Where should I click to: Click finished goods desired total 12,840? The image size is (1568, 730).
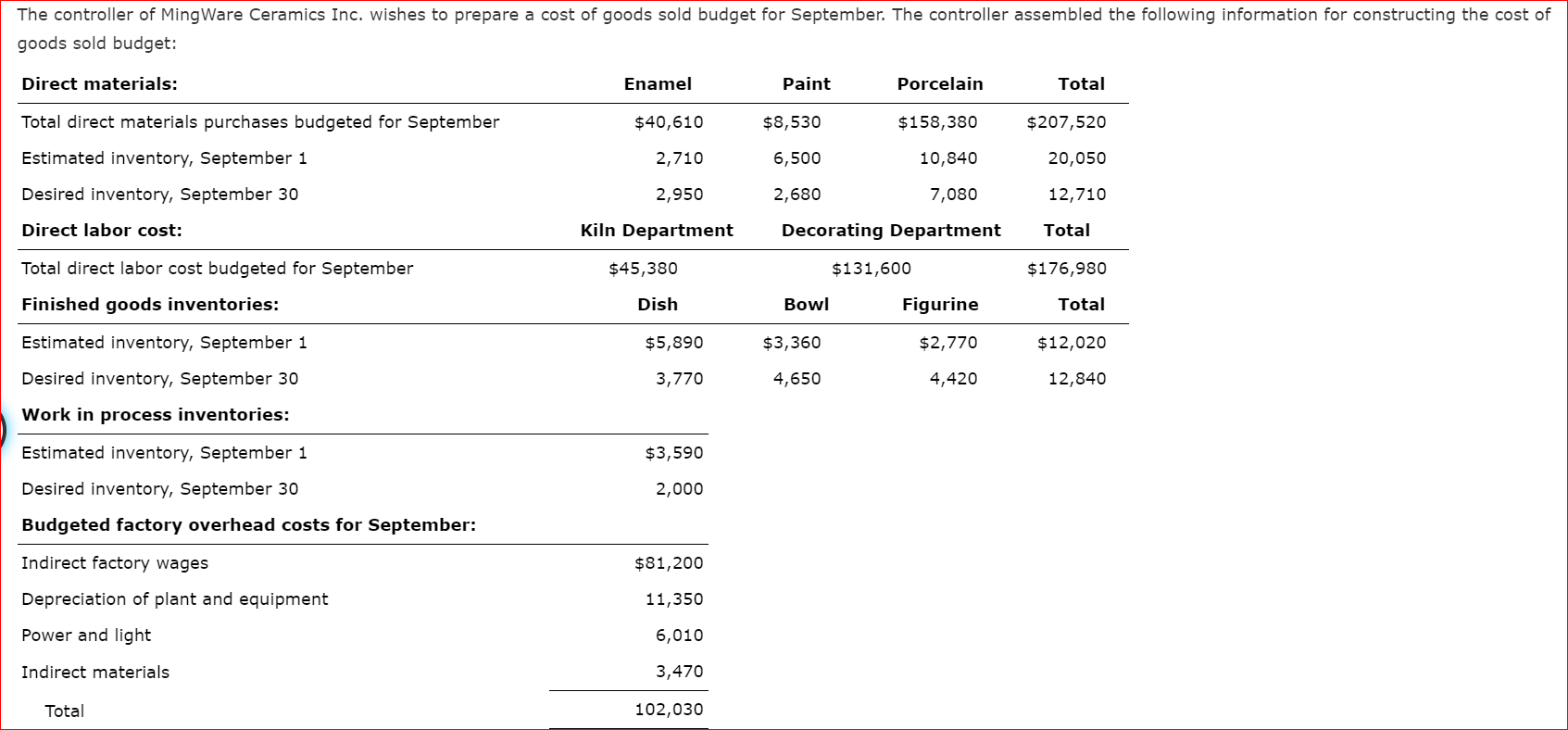pos(1077,379)
